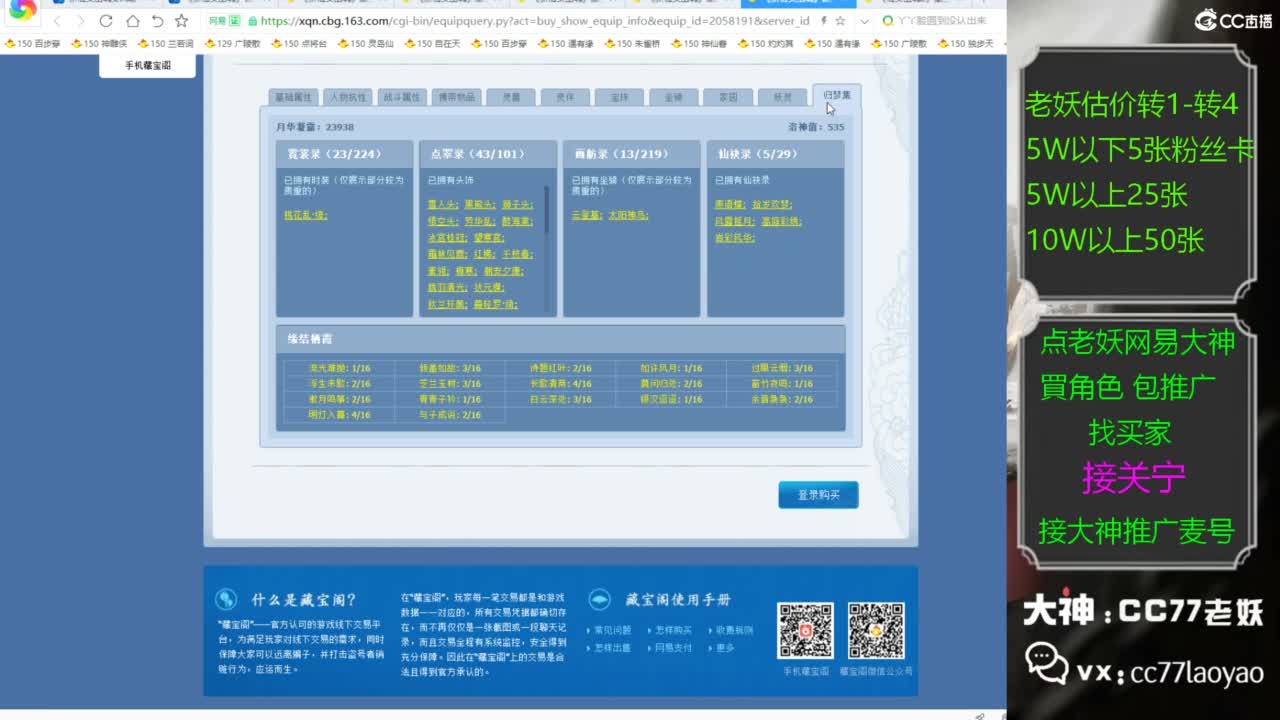1280x720 pixels.
Task: Switch to the 人物抗性 tab
Action: pos(347,97)
